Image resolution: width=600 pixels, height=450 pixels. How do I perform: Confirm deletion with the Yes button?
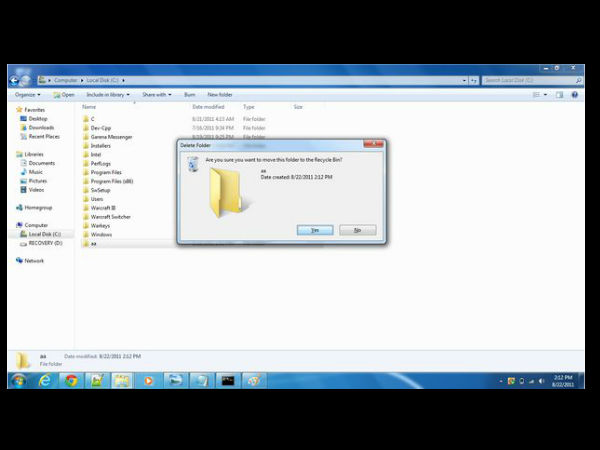(x=315, y=230)
